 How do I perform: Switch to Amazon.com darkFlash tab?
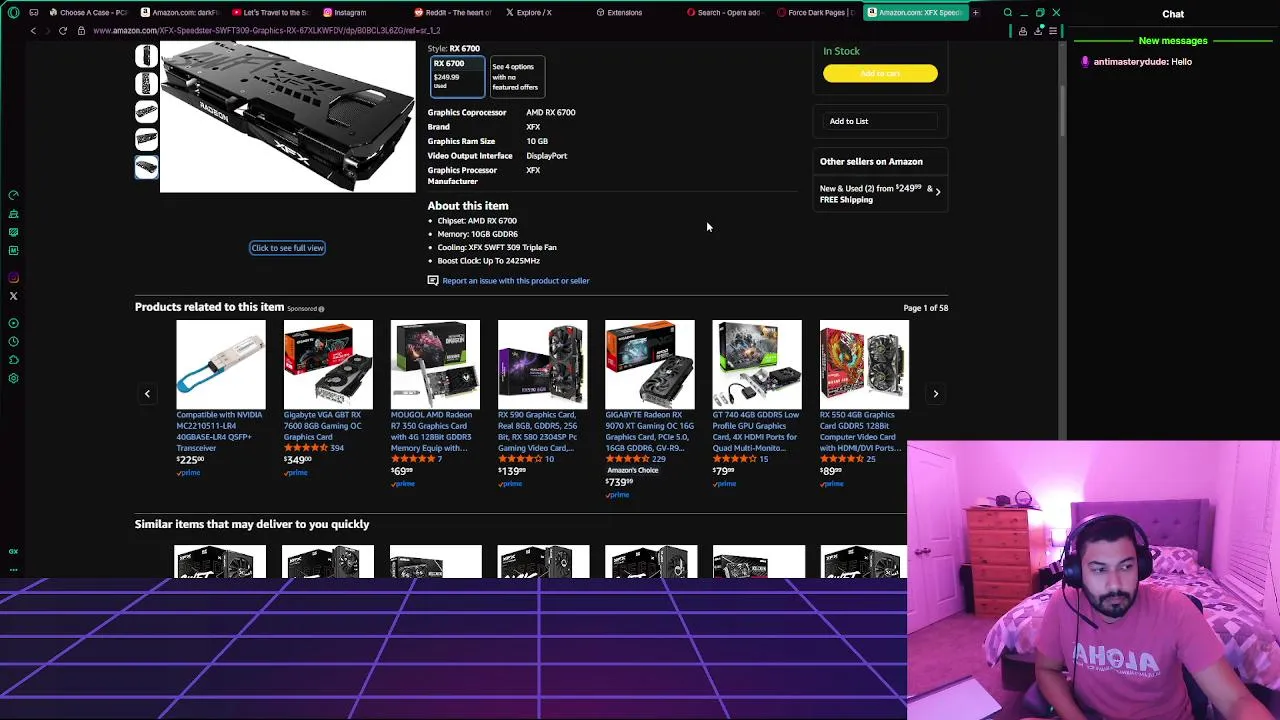pyautogui.click(x=180, y=12)
